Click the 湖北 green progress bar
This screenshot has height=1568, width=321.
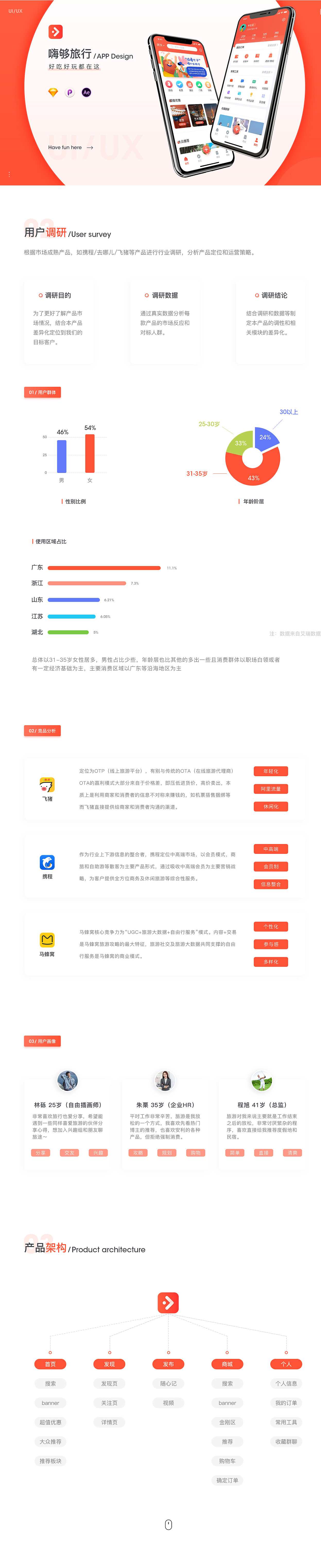(69, 632)
